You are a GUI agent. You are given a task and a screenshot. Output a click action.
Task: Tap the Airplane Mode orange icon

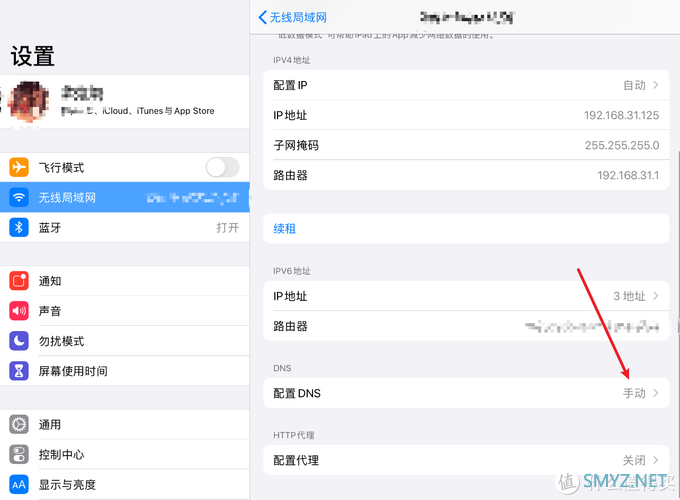point(19,167)
